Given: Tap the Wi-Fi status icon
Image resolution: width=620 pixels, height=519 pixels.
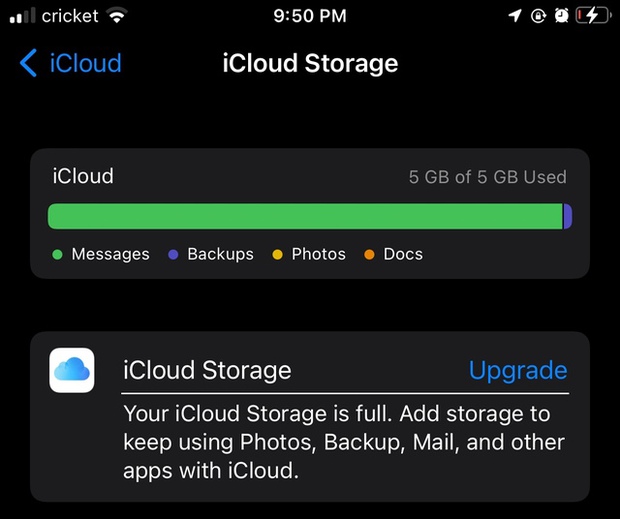Looking at the screenshot, I should click(118, 16).
